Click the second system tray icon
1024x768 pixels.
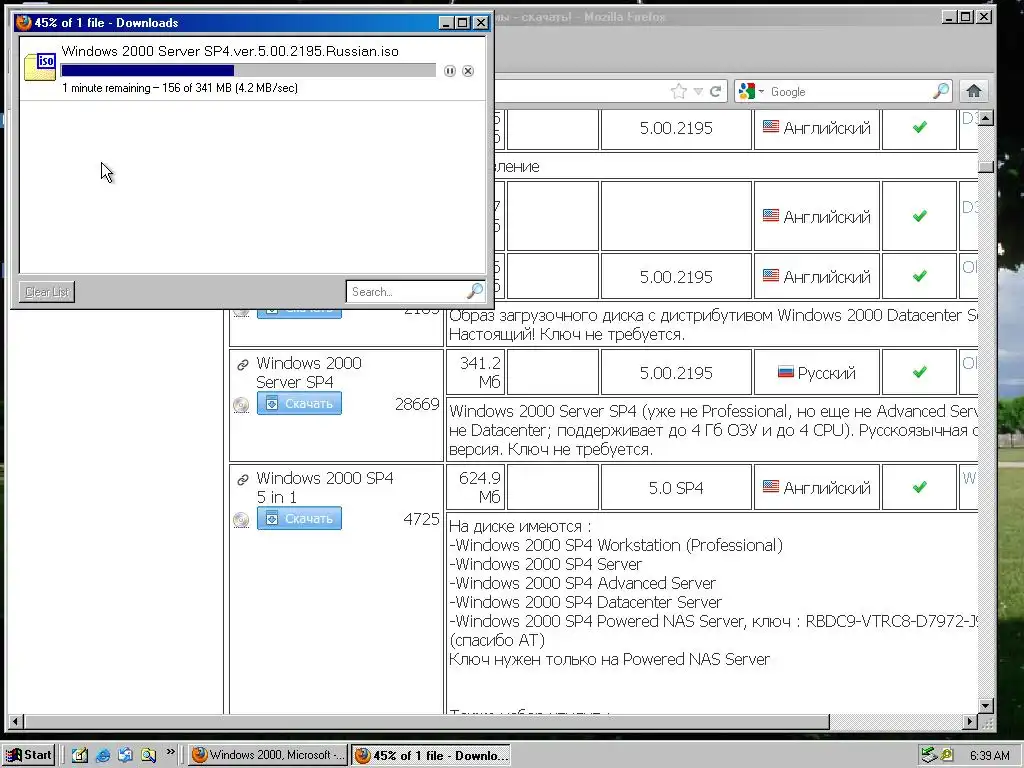[947, 755]
